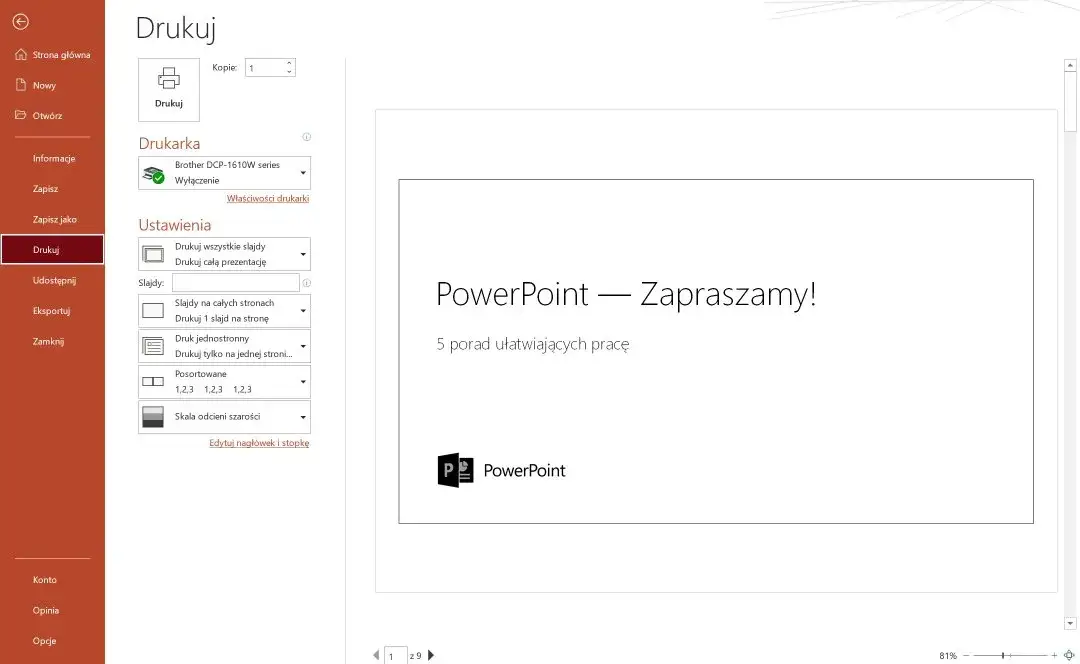Click the full page slide layout icon
The height and width of the screenshot is (664, 1080).
coord(153,311)
